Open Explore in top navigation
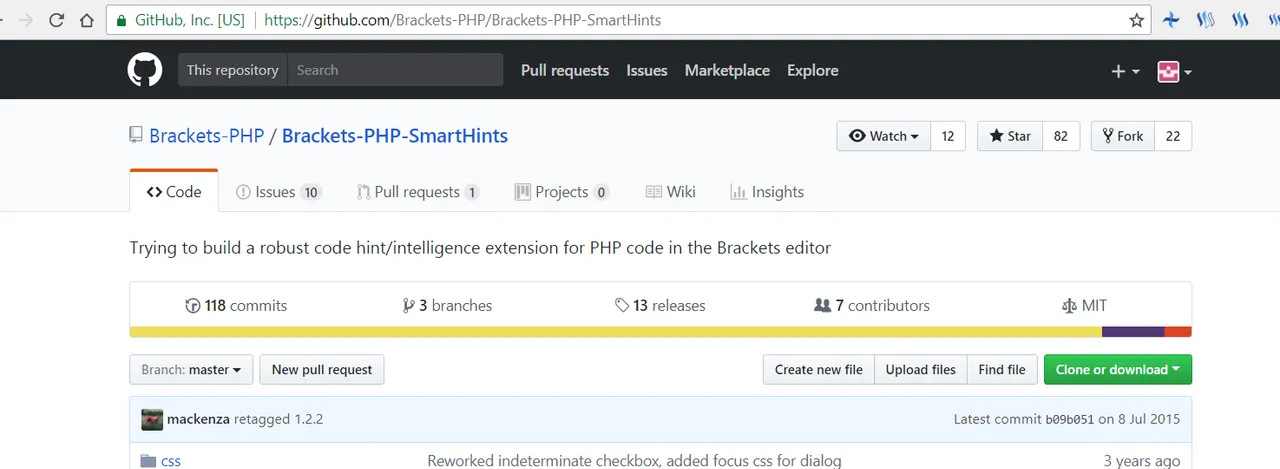 (x=813, y=70)
